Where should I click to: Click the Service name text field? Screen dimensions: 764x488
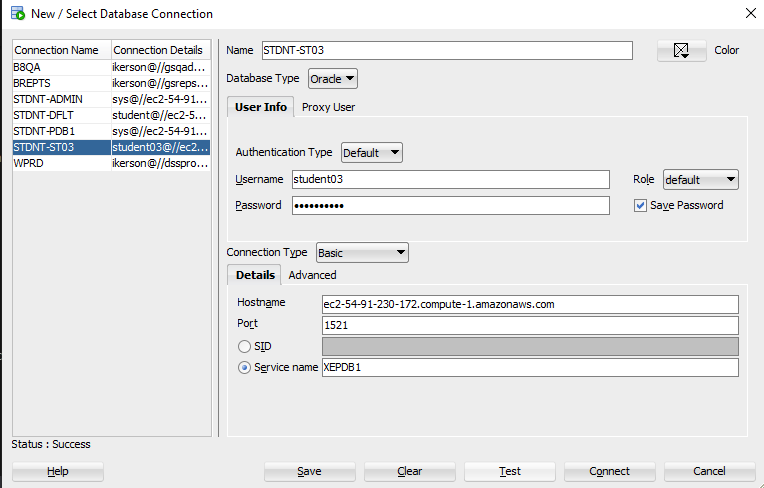point(530,367)
